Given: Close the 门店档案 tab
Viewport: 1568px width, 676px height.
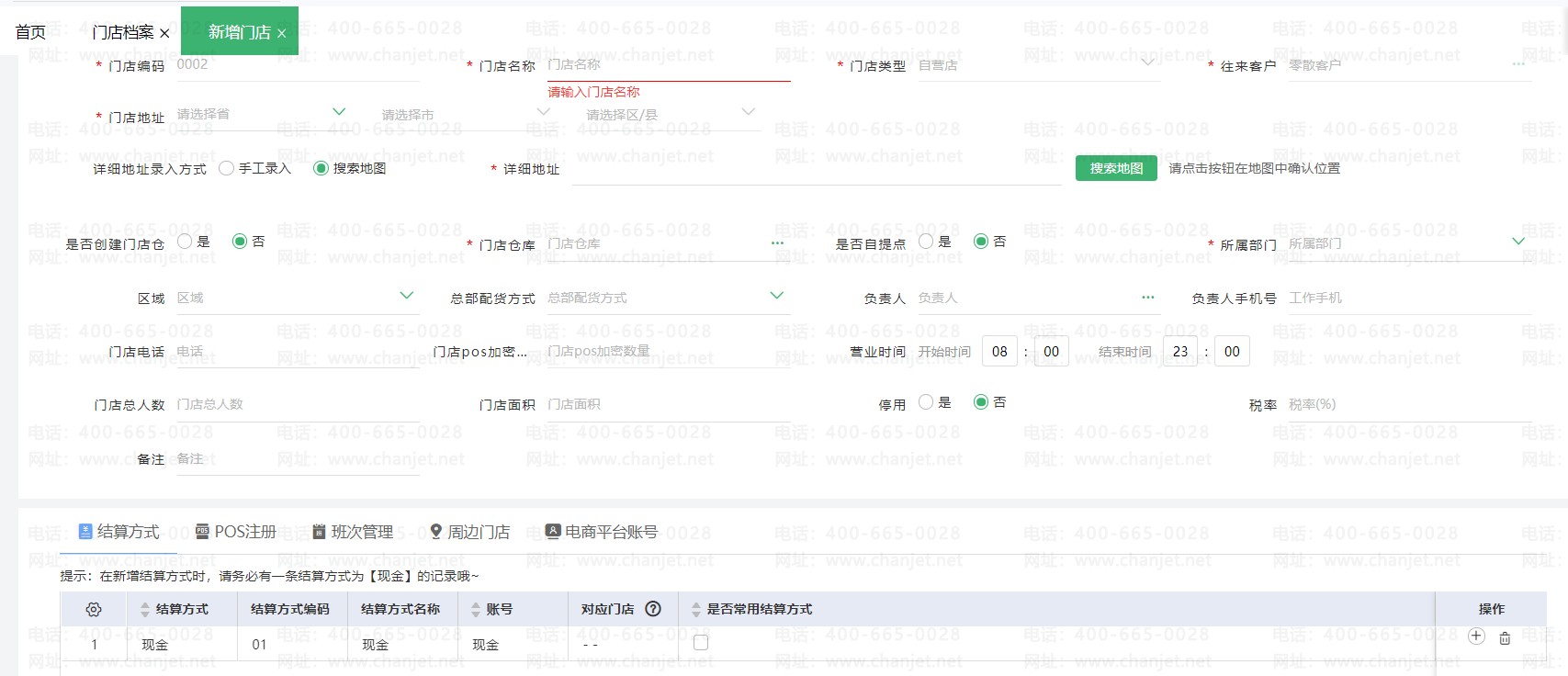Looking at the screenshot, I should tap(164, 33).
